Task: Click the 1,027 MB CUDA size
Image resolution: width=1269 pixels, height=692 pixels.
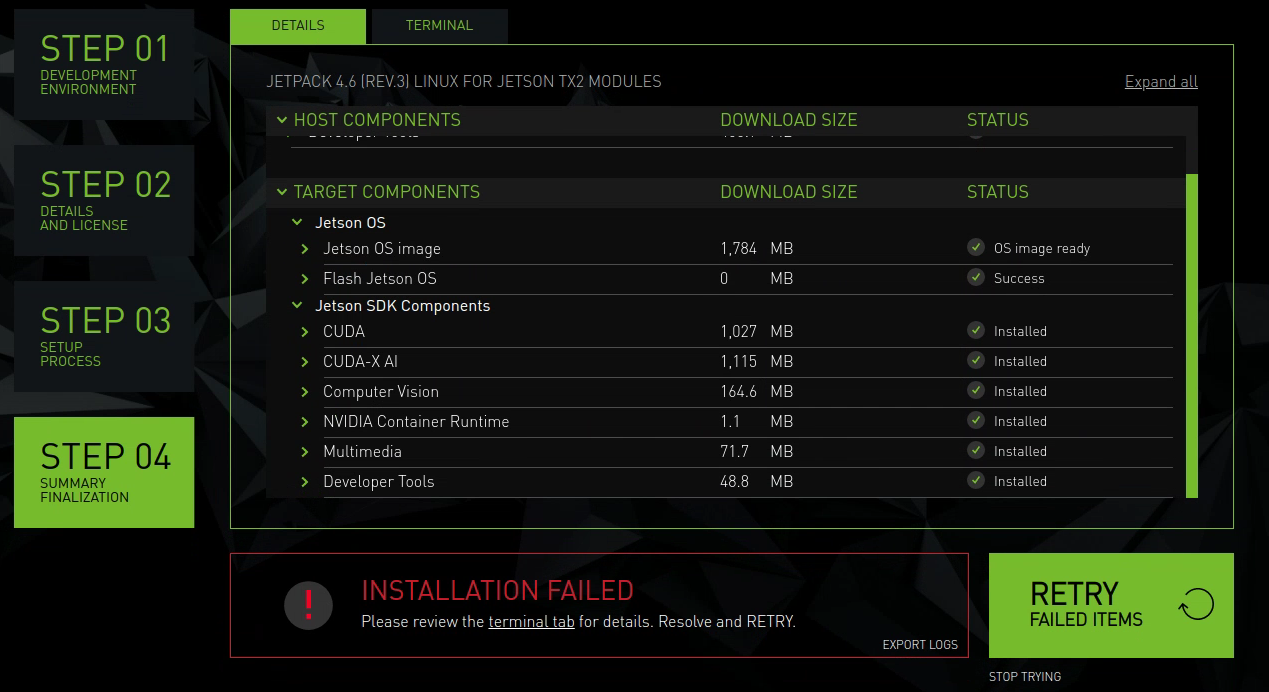Action: click(x=757, y=331)
